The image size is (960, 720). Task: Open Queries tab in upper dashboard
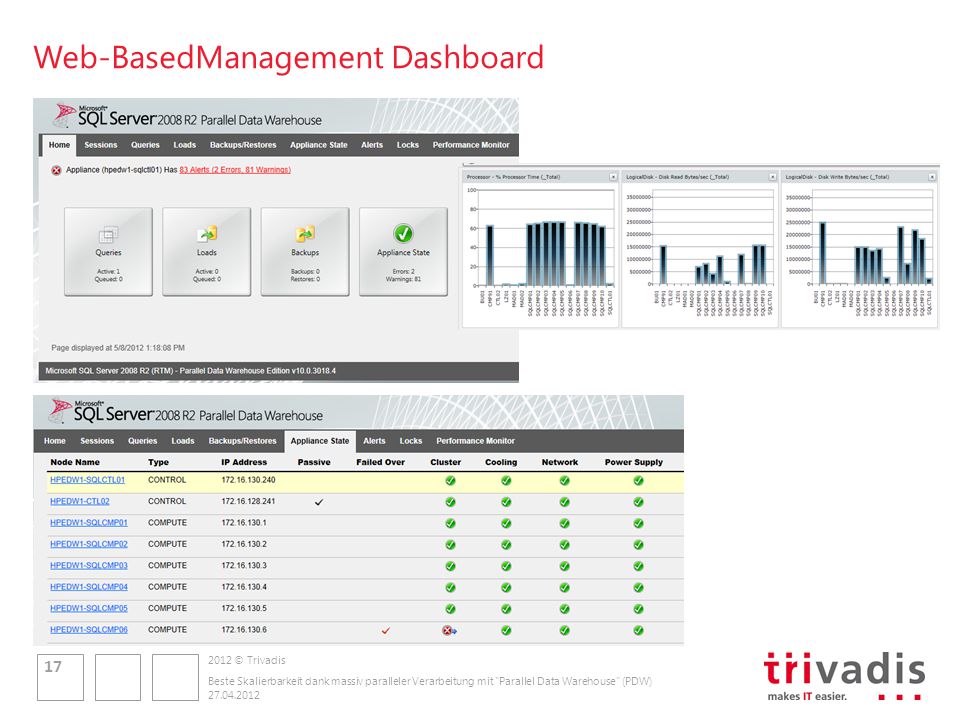point(145,145)
